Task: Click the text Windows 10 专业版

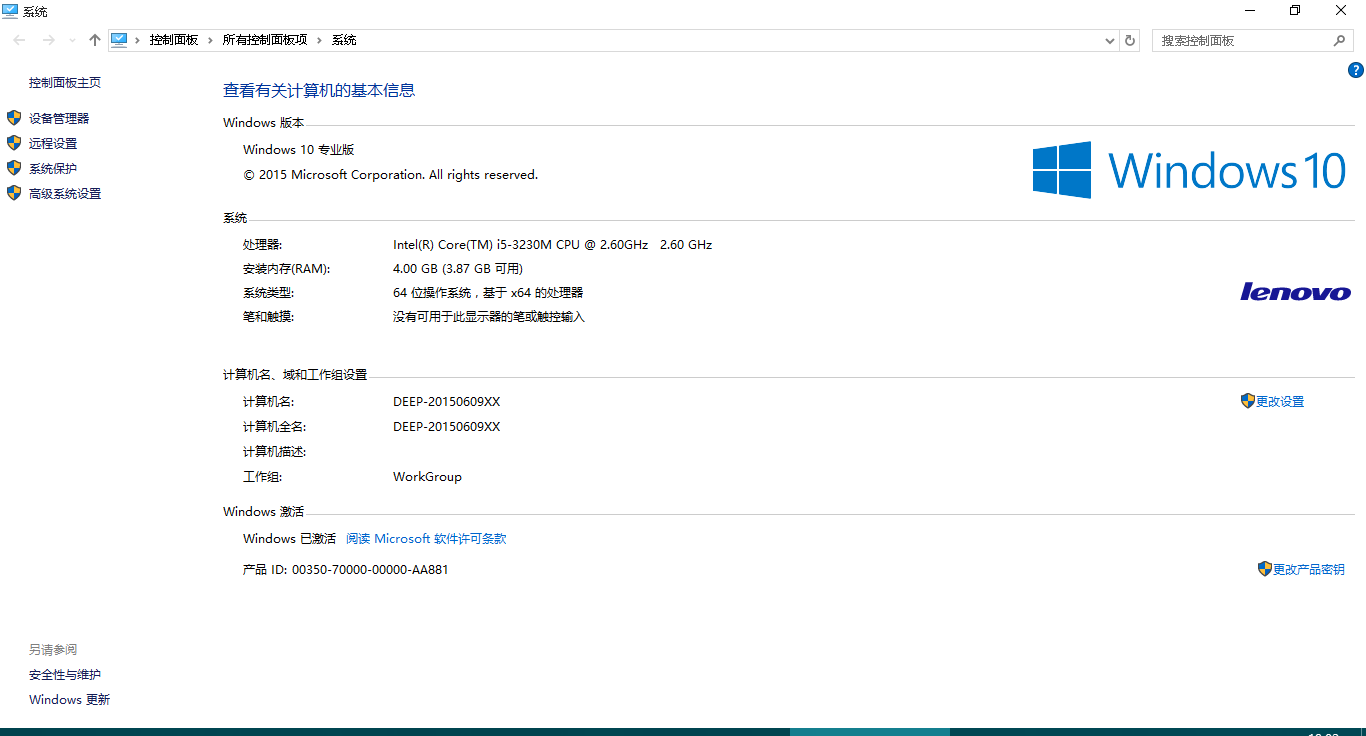Action: click(299, 150)
